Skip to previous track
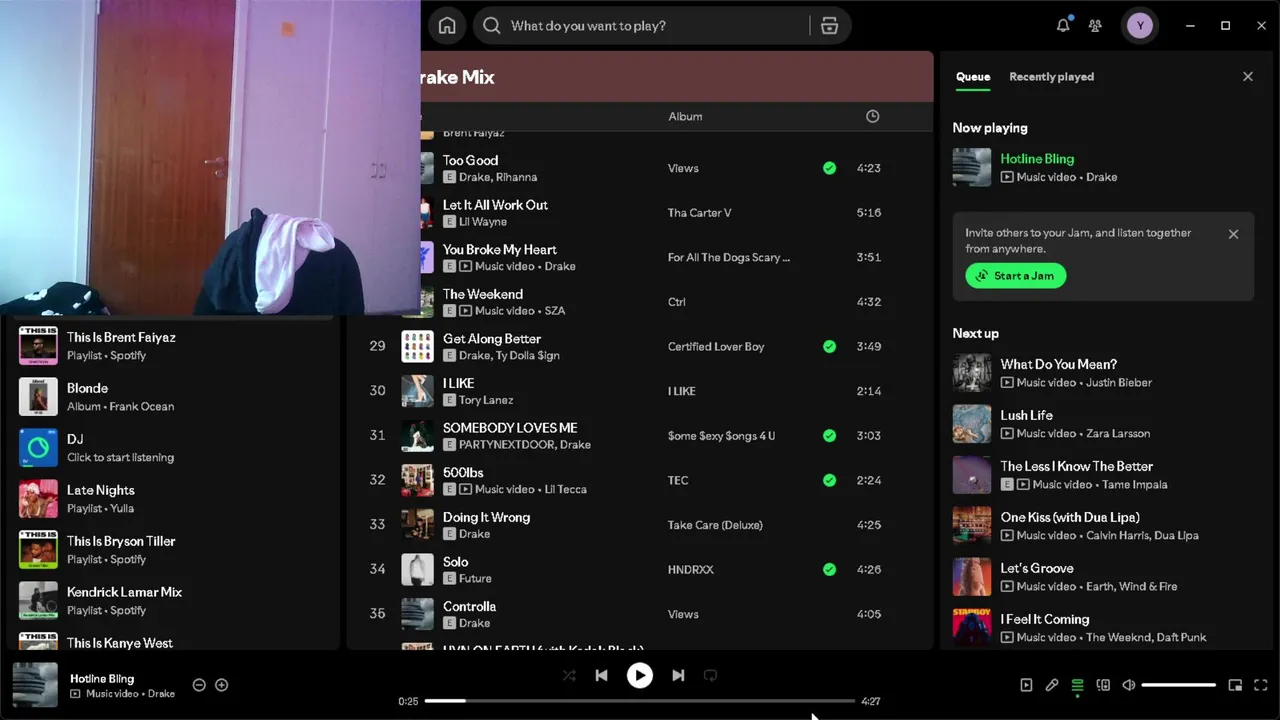Image resolution: width=1280 pixels, height=720 pixels. 601,675
